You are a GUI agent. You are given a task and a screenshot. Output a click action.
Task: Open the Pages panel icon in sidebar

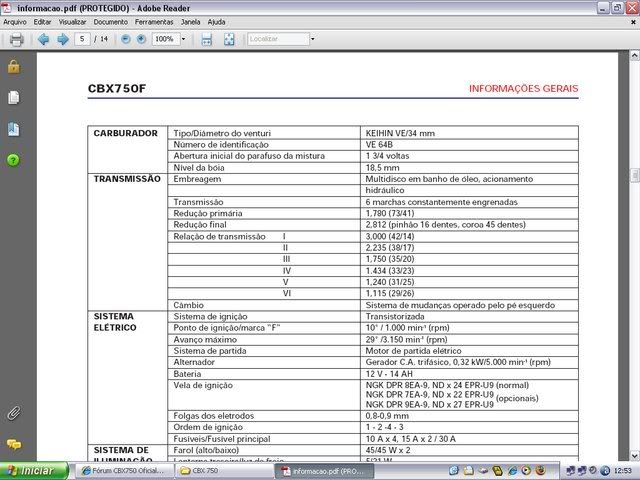click(x=13, y=98)
